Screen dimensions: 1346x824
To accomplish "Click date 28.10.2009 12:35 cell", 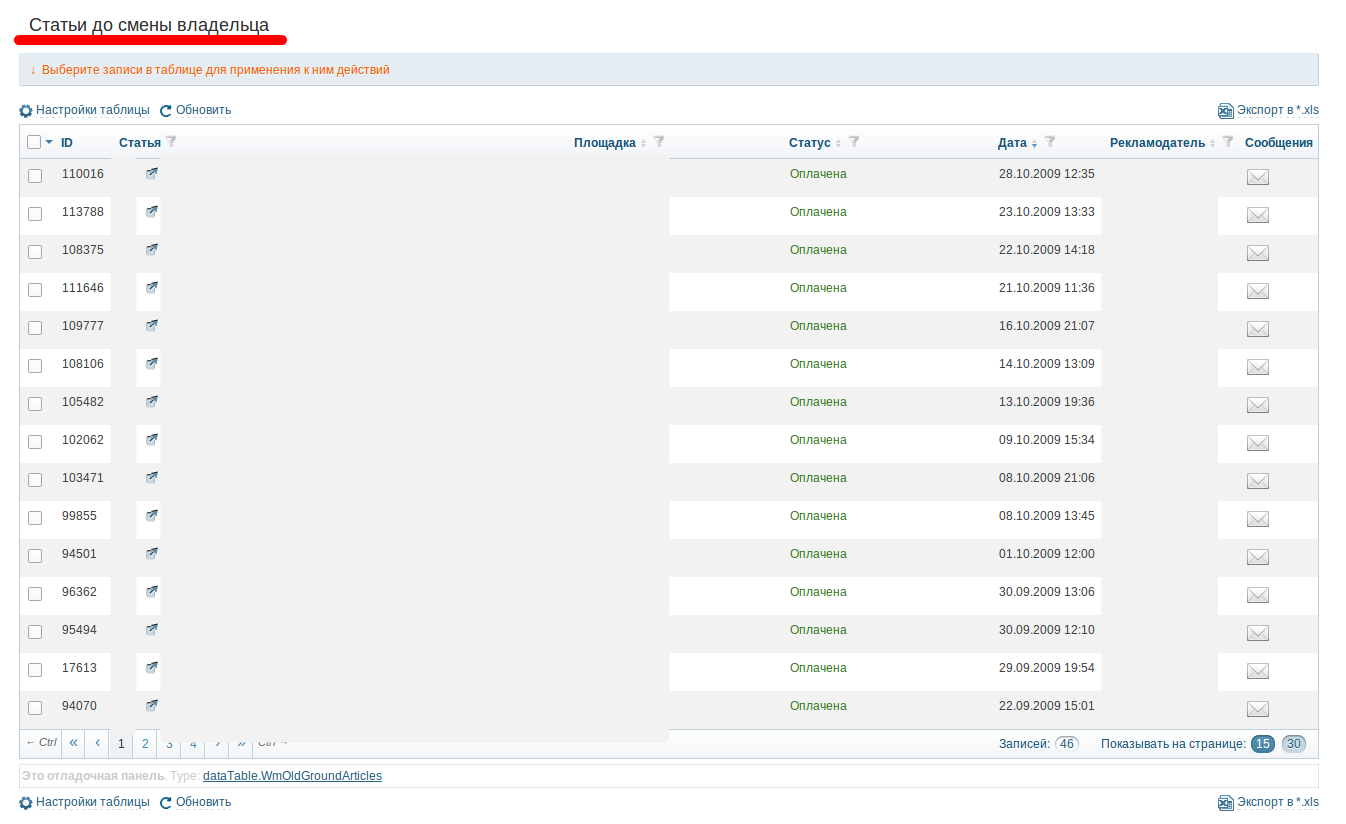I will click(x=1047, y=174).
